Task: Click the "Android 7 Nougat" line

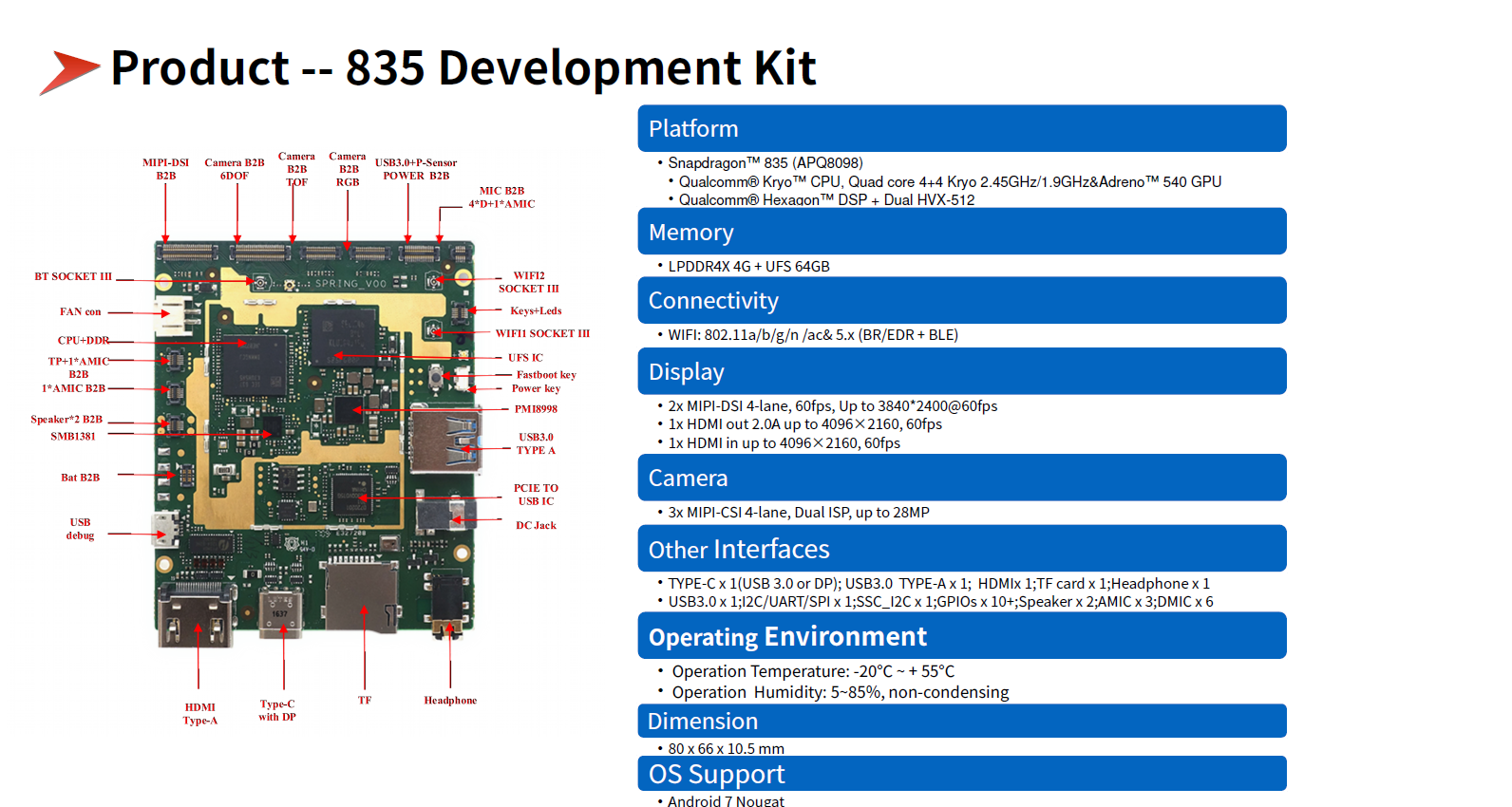Action: [726, 800]
